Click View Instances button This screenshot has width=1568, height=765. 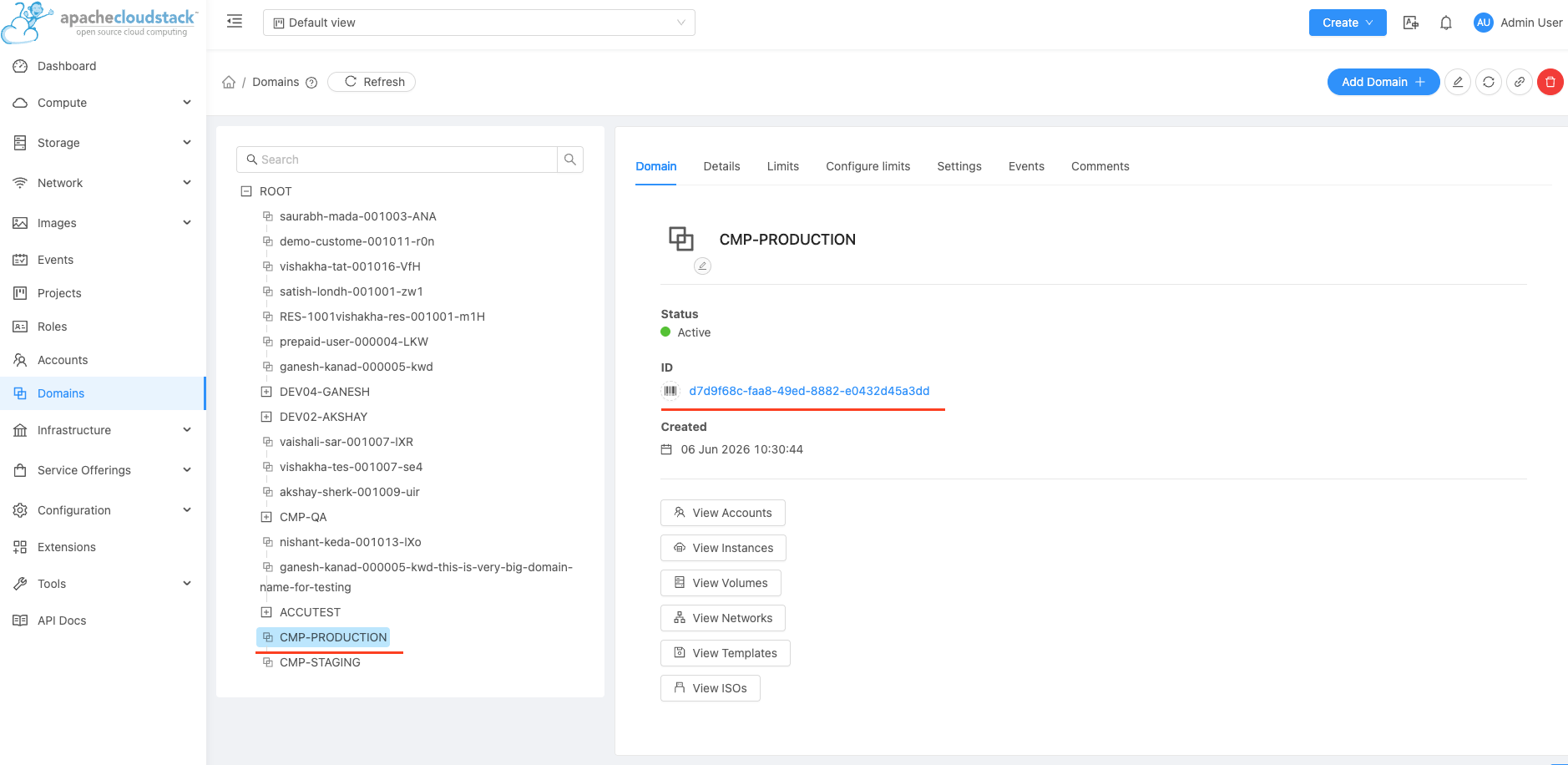click(723, 548)
